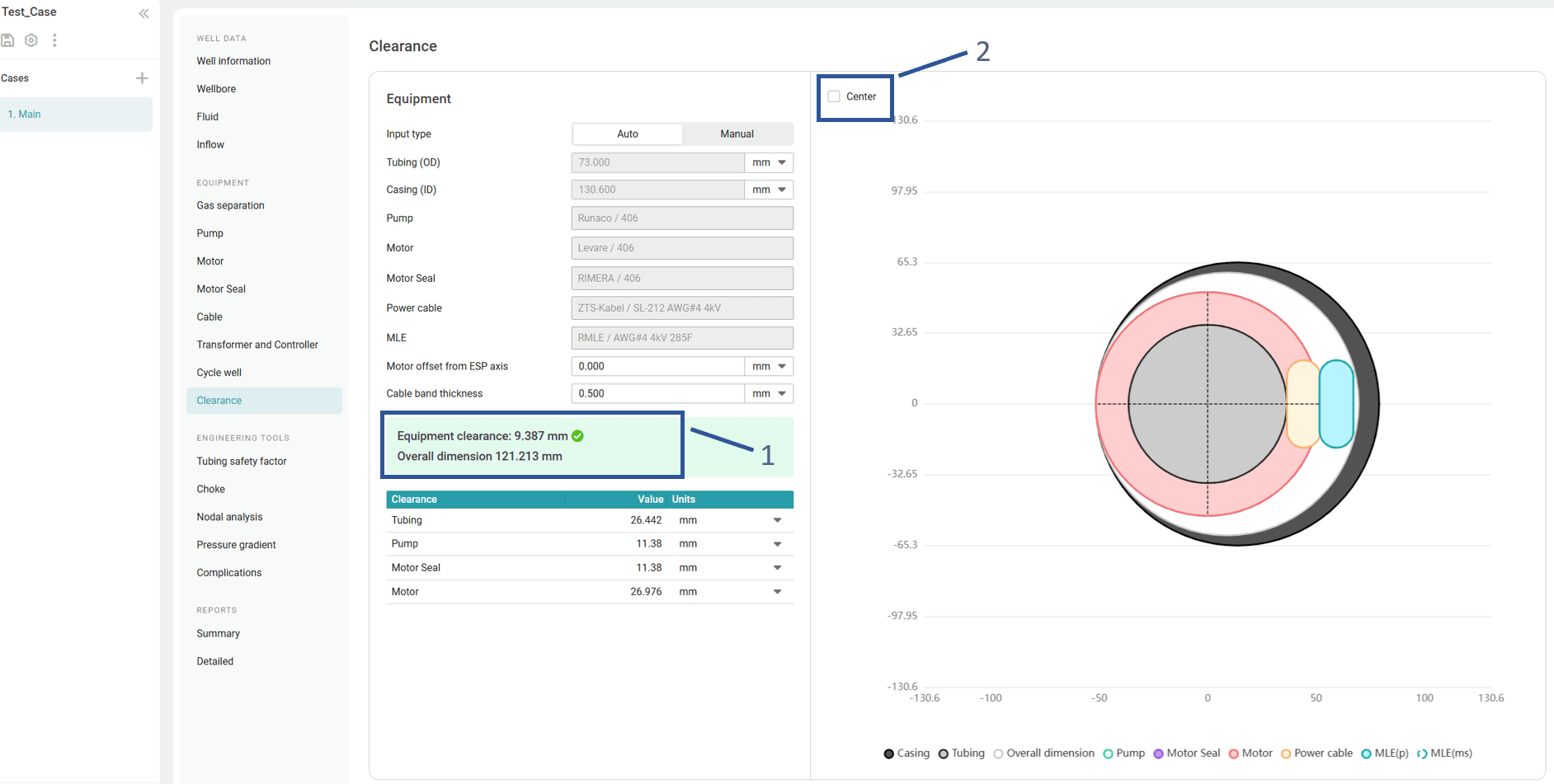Open the Detailed report
The image size is (1554, 784).
214,661
